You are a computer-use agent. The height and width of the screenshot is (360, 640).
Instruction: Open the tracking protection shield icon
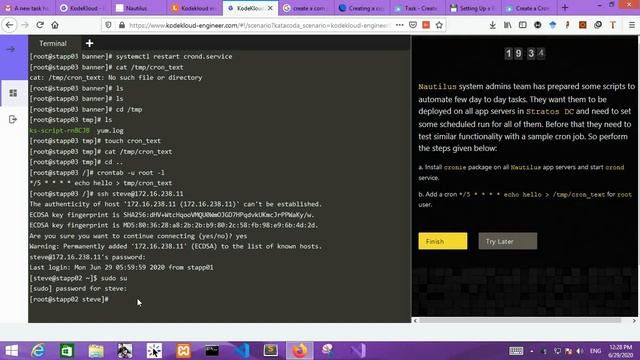[x=108, y=25]
